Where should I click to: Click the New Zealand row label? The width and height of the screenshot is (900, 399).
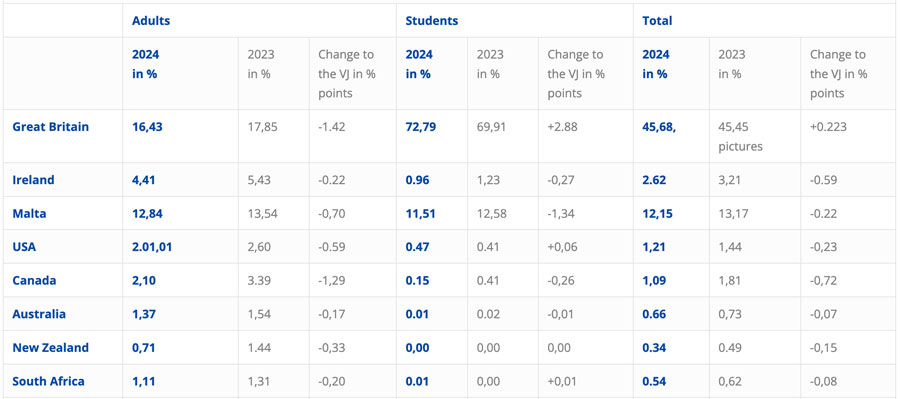(x=51, y=348)
